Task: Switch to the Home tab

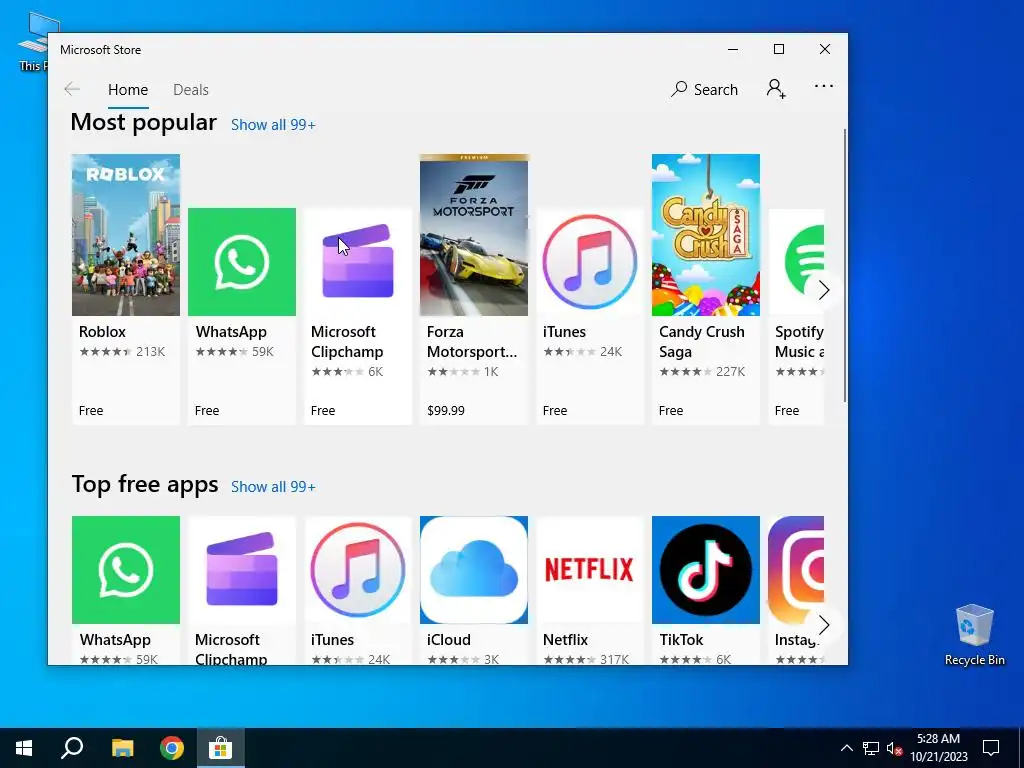Action: (128, 89)
